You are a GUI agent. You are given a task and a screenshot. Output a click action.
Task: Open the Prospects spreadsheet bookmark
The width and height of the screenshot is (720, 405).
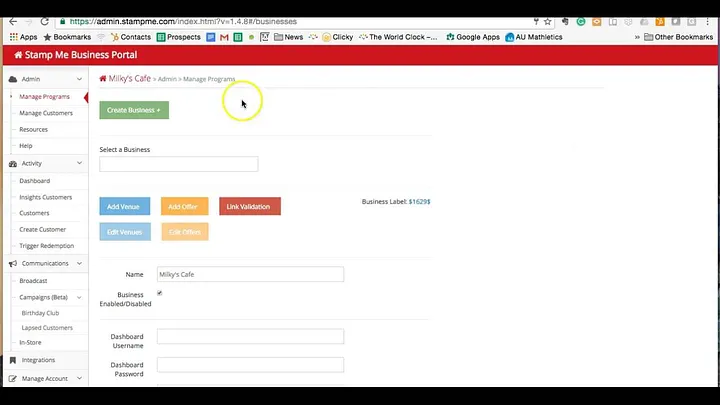click(x=179, y=37)
